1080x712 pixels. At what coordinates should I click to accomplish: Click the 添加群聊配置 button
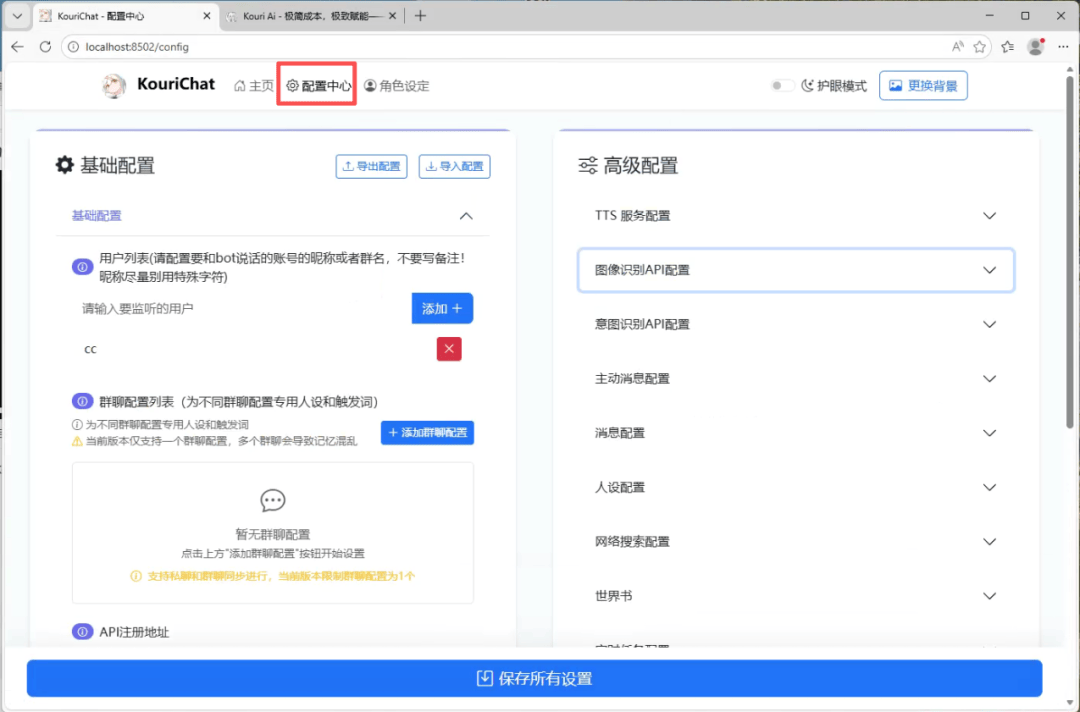(x=427, y=433)
